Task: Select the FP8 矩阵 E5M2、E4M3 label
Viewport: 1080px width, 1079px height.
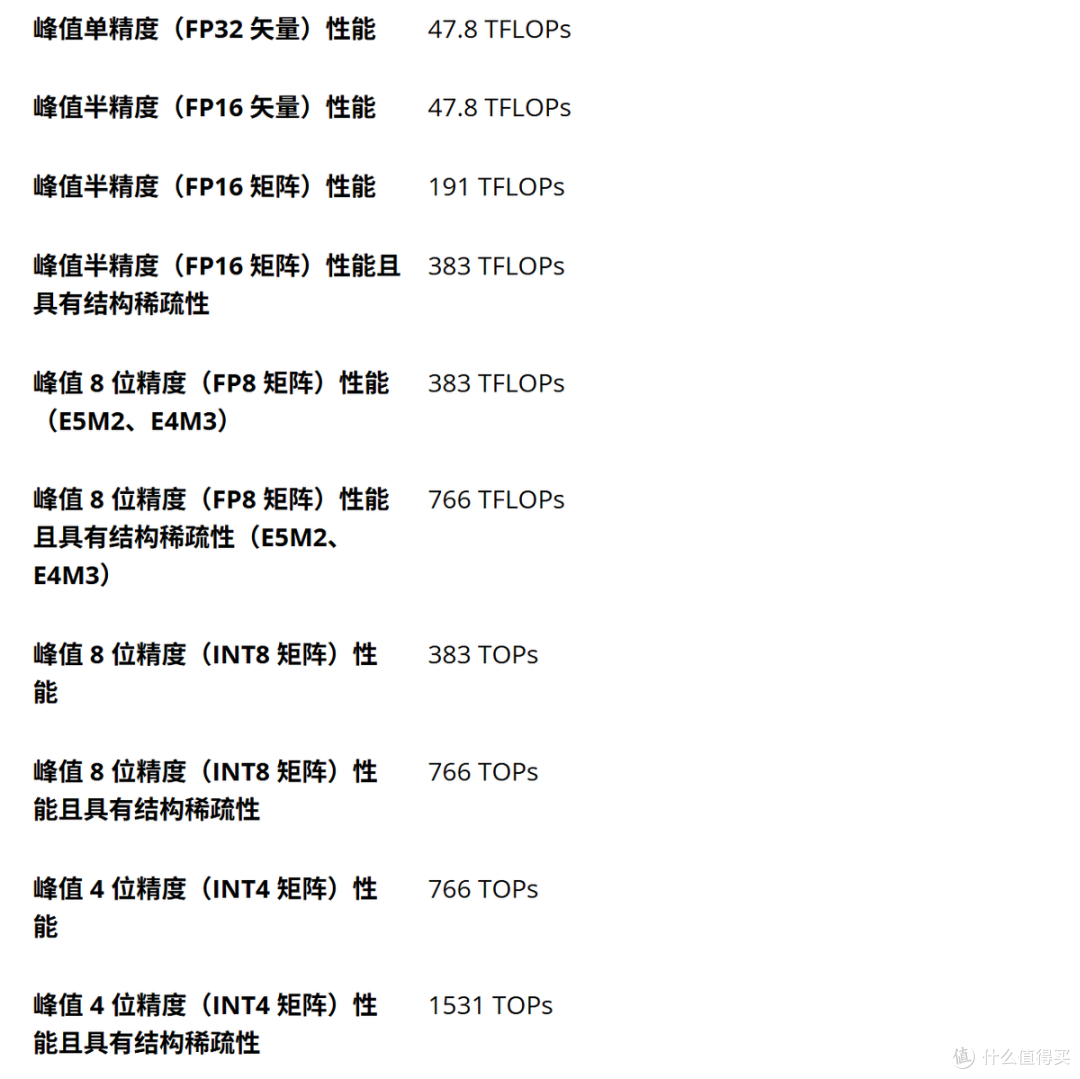Action: pyautogui.click(x=211, y=401)
